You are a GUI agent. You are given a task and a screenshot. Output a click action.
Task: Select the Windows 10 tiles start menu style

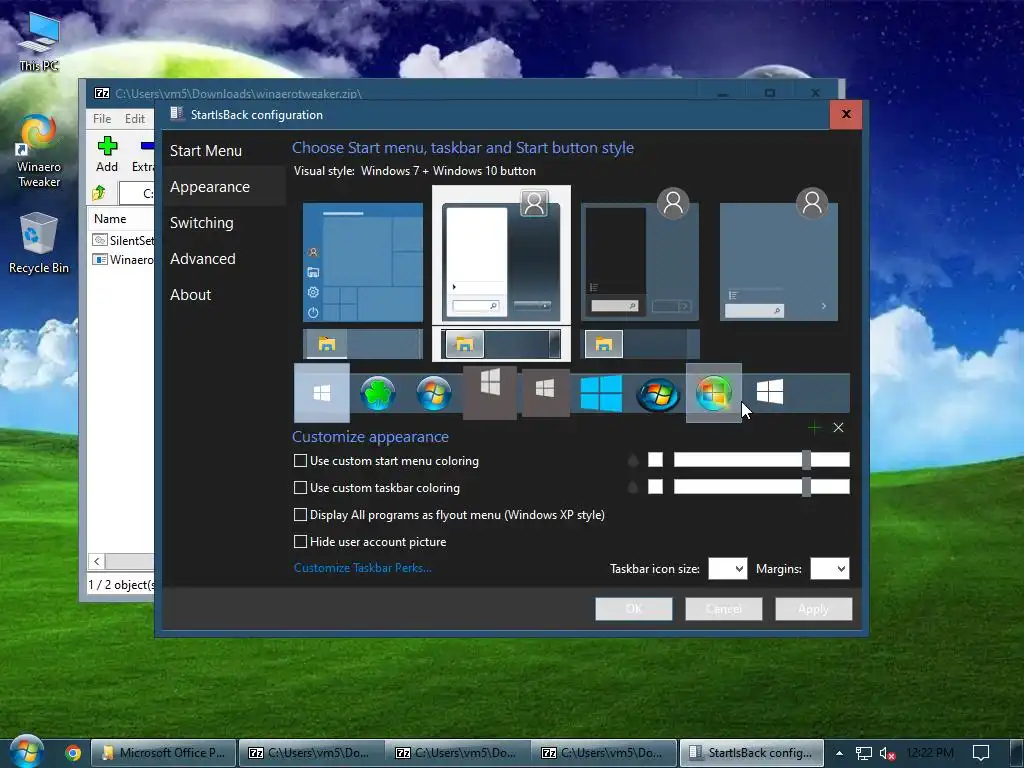(x=362, y=263)
